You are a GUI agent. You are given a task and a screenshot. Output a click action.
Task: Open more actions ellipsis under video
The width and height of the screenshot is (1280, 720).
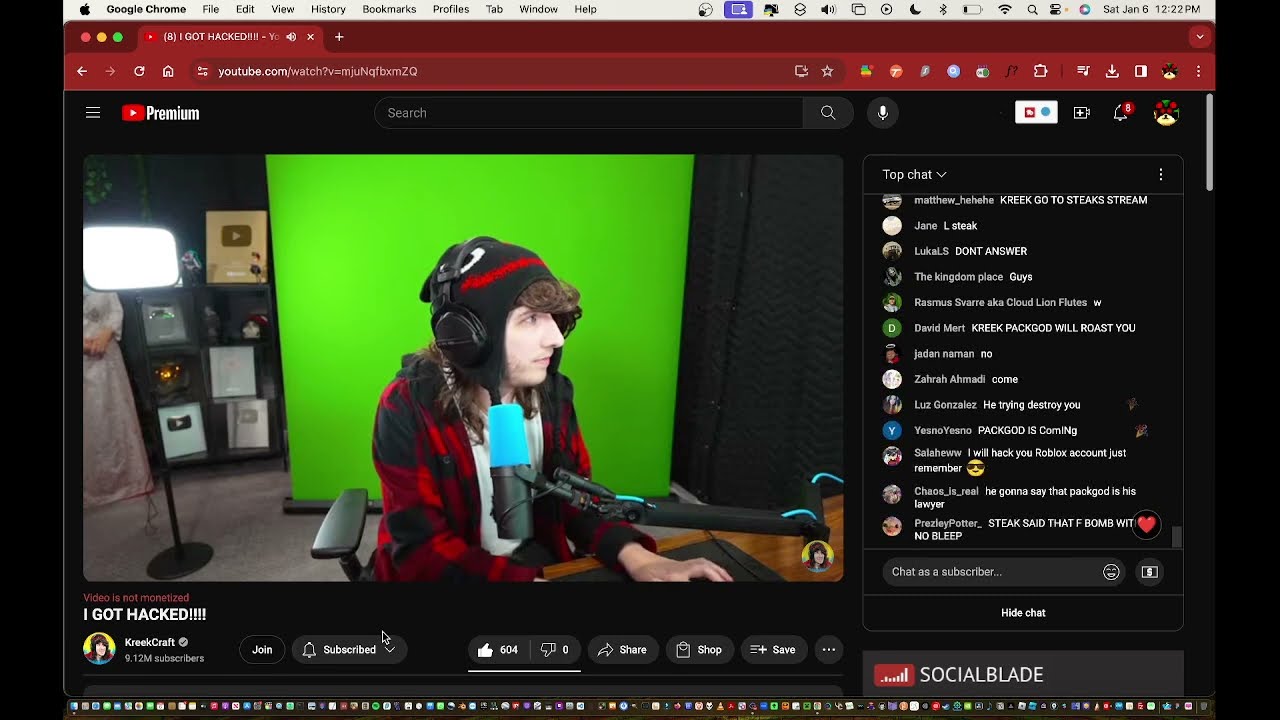point(828,650)
